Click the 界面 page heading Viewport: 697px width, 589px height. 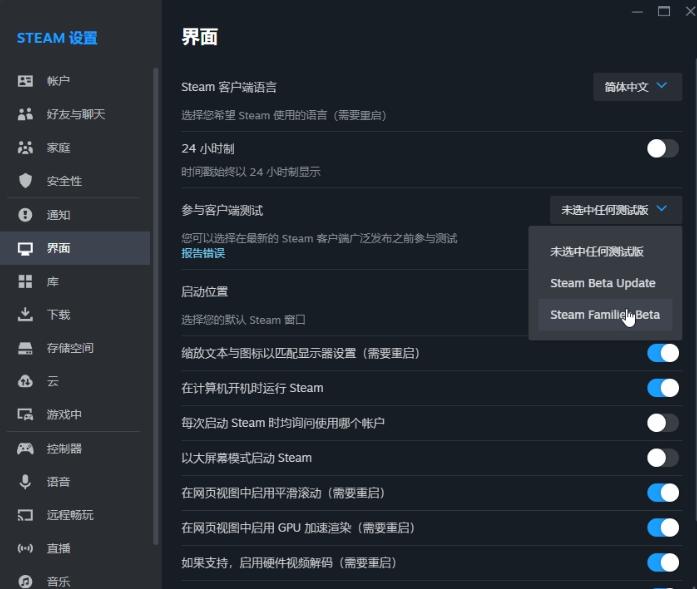[x=200, y=37]
